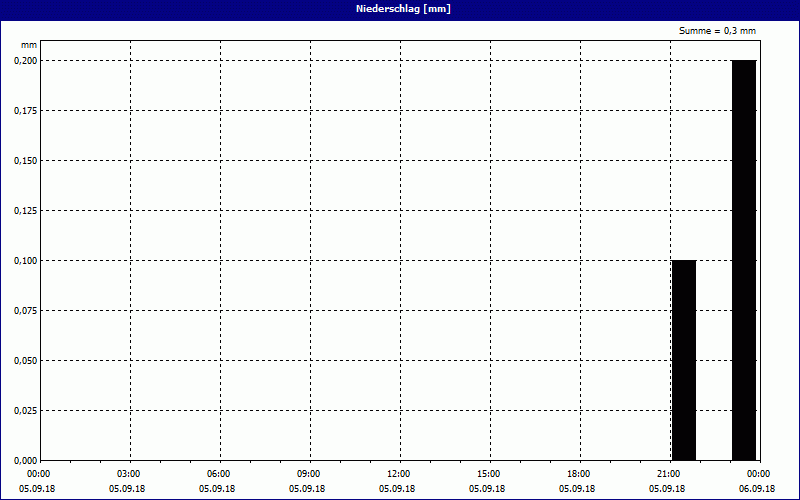Click the 0,125 y-axis value

click(25, 210)
